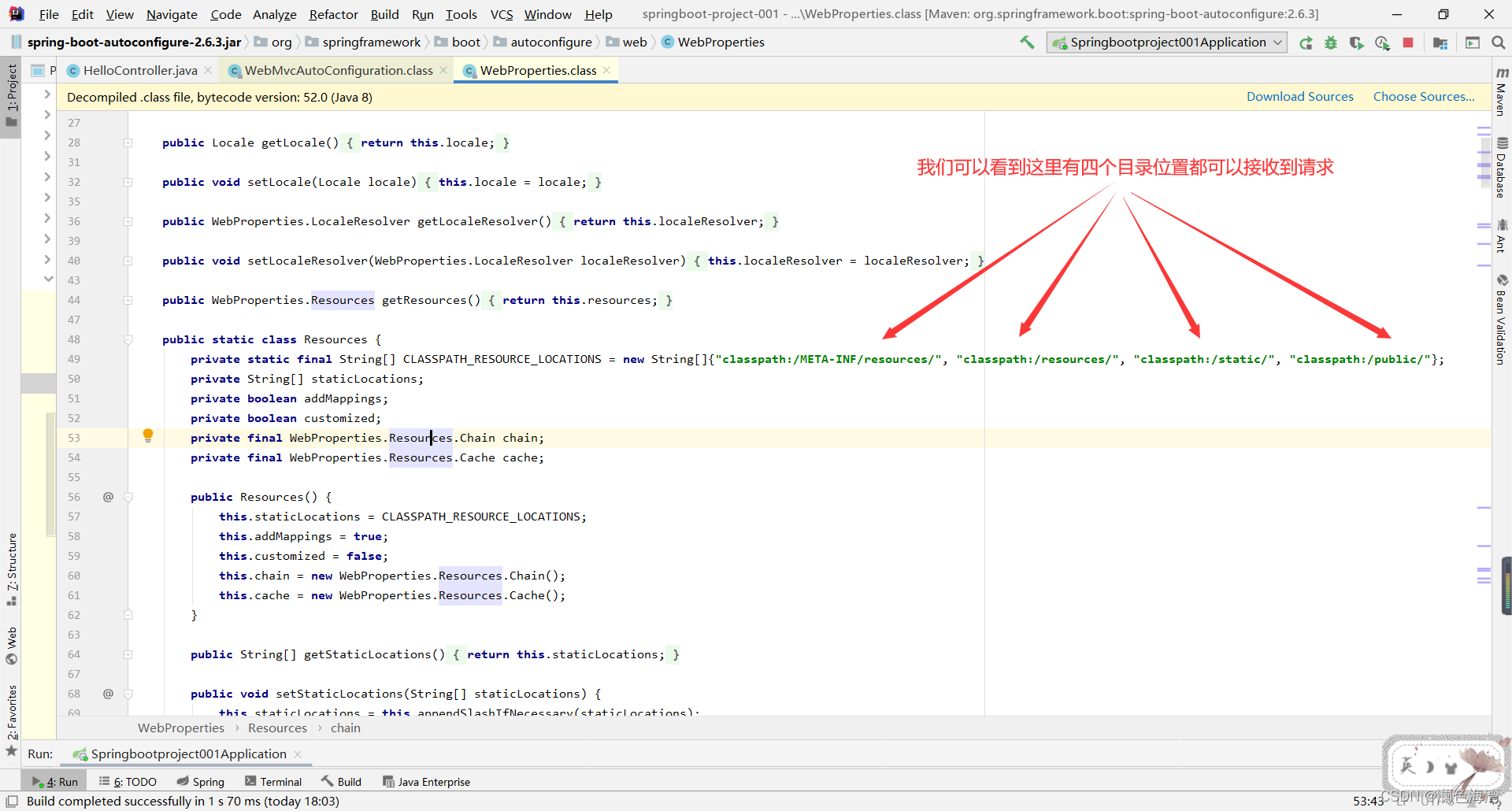Open the Build tool window button

click(x=341, y=782)
